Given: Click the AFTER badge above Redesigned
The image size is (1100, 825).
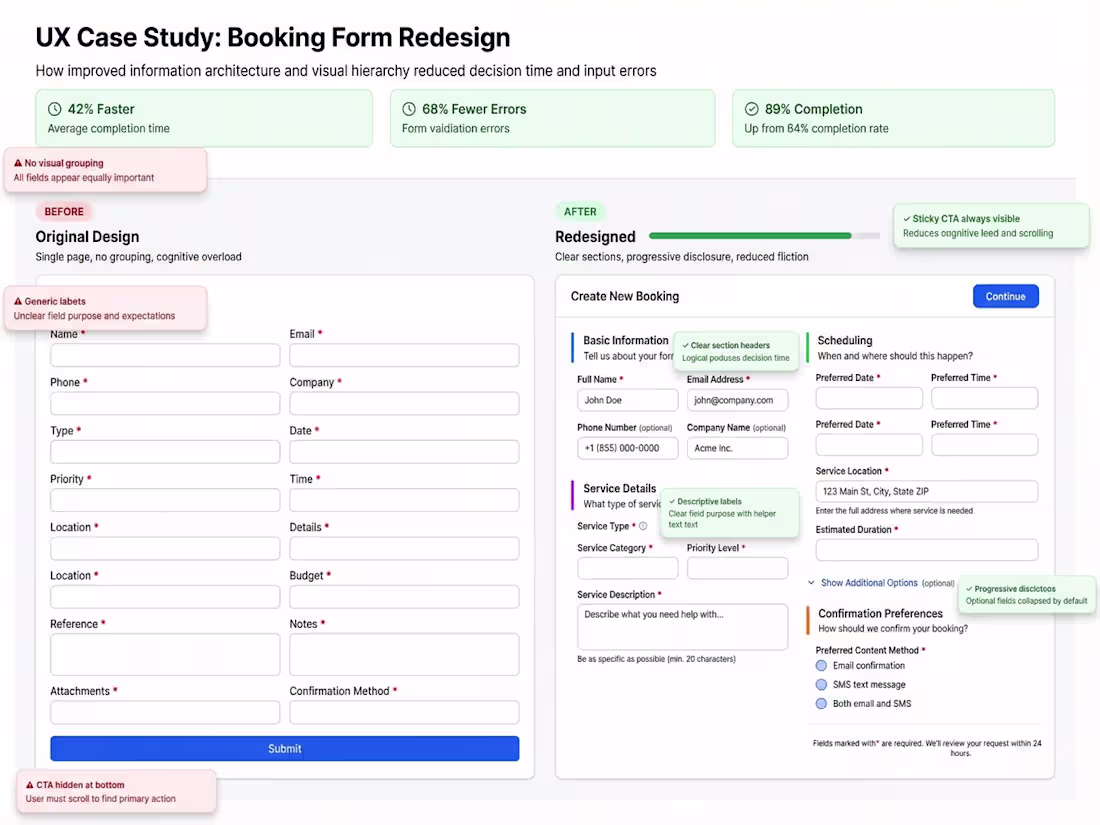Looking at the screenshot, I should pyautogui.click(x=580, y=211).
